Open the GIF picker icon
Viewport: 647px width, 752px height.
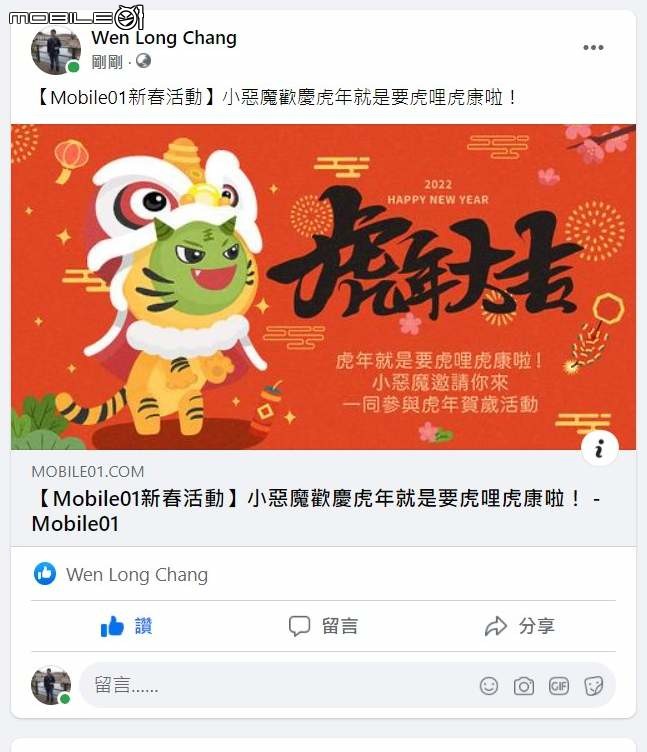tap(559, 686)
